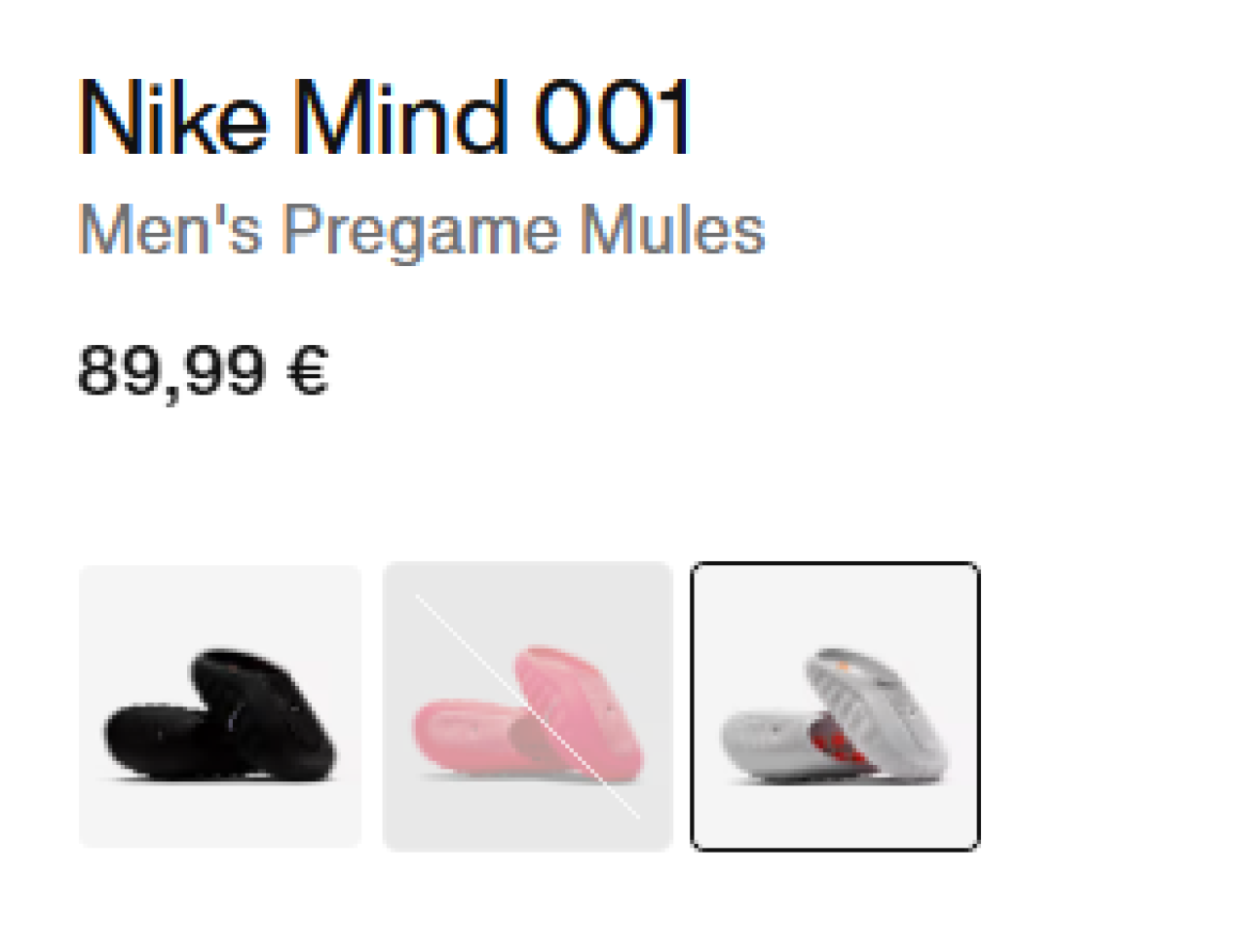This screenshot has height=952, width=1247.
Task: Click the word "Pregame" in the subtitle
Action: coord(421,232)
